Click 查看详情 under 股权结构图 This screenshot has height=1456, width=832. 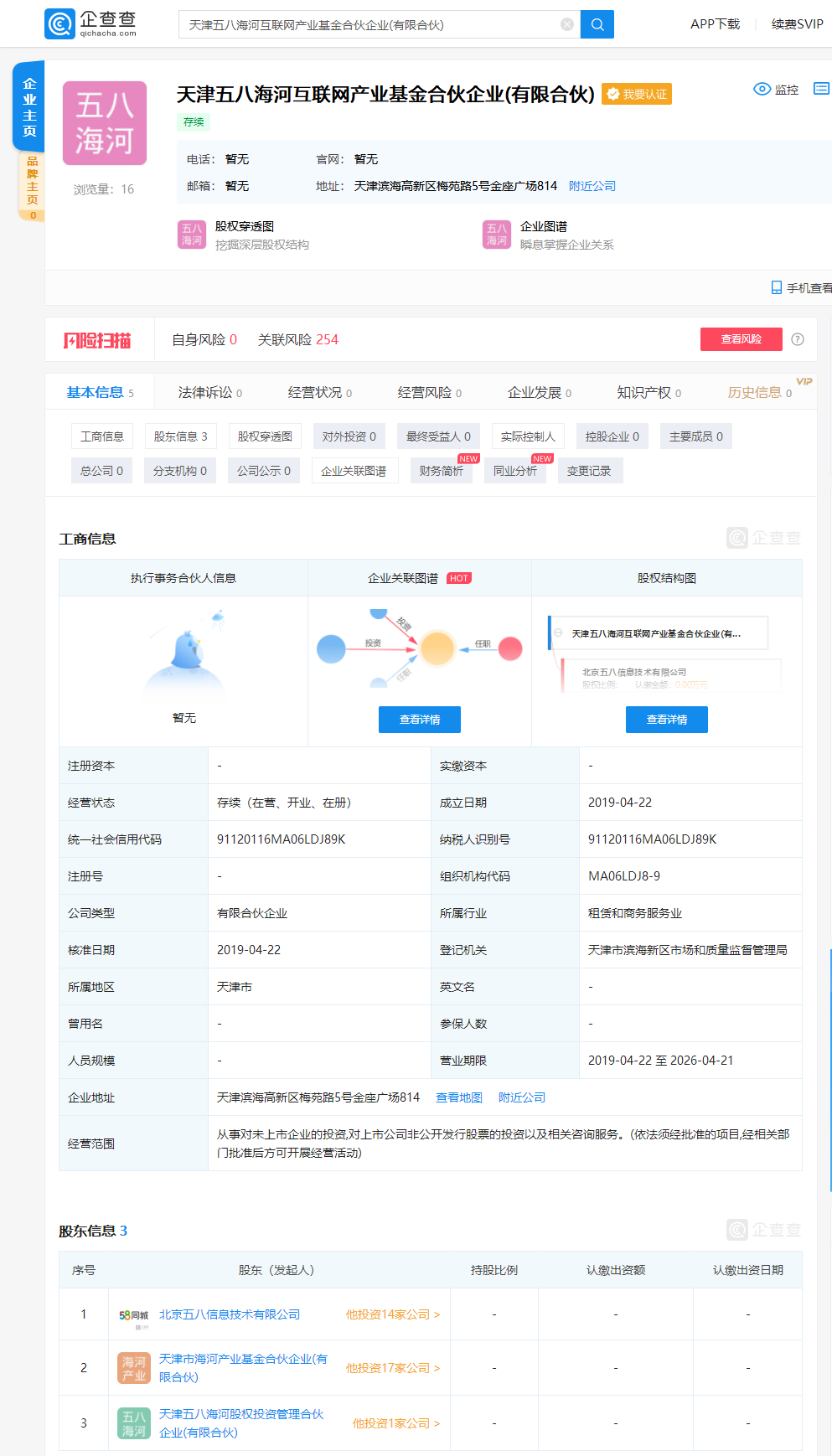(x=667, y=720)
